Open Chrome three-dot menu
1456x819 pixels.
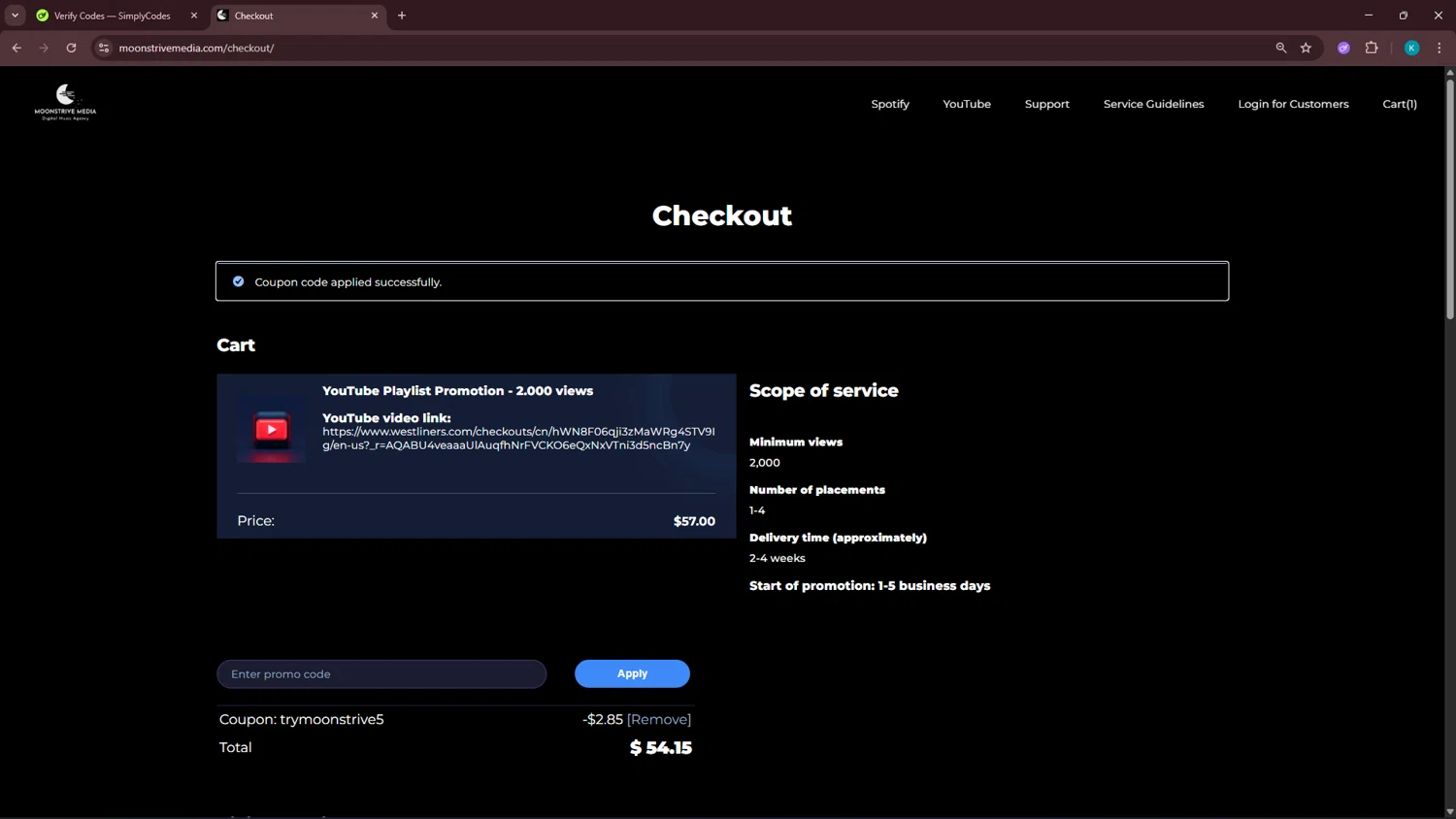click(1439, 48)
